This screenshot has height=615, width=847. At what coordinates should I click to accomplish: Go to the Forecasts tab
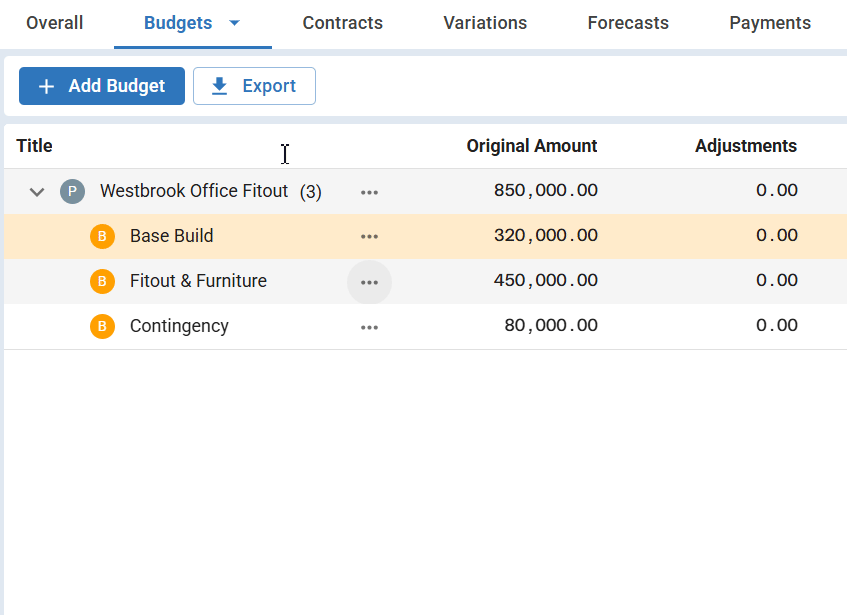[x=628, y=23]
